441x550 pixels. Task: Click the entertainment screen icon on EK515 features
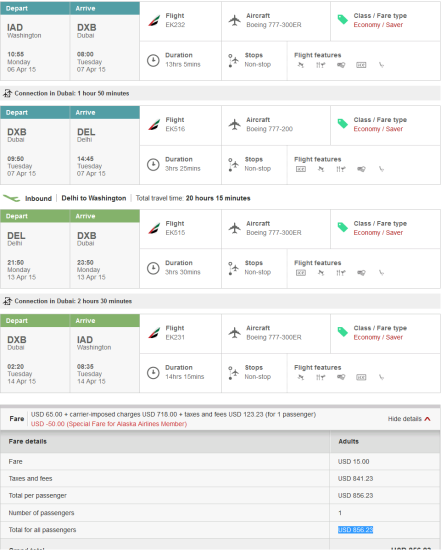click(301, 273)
